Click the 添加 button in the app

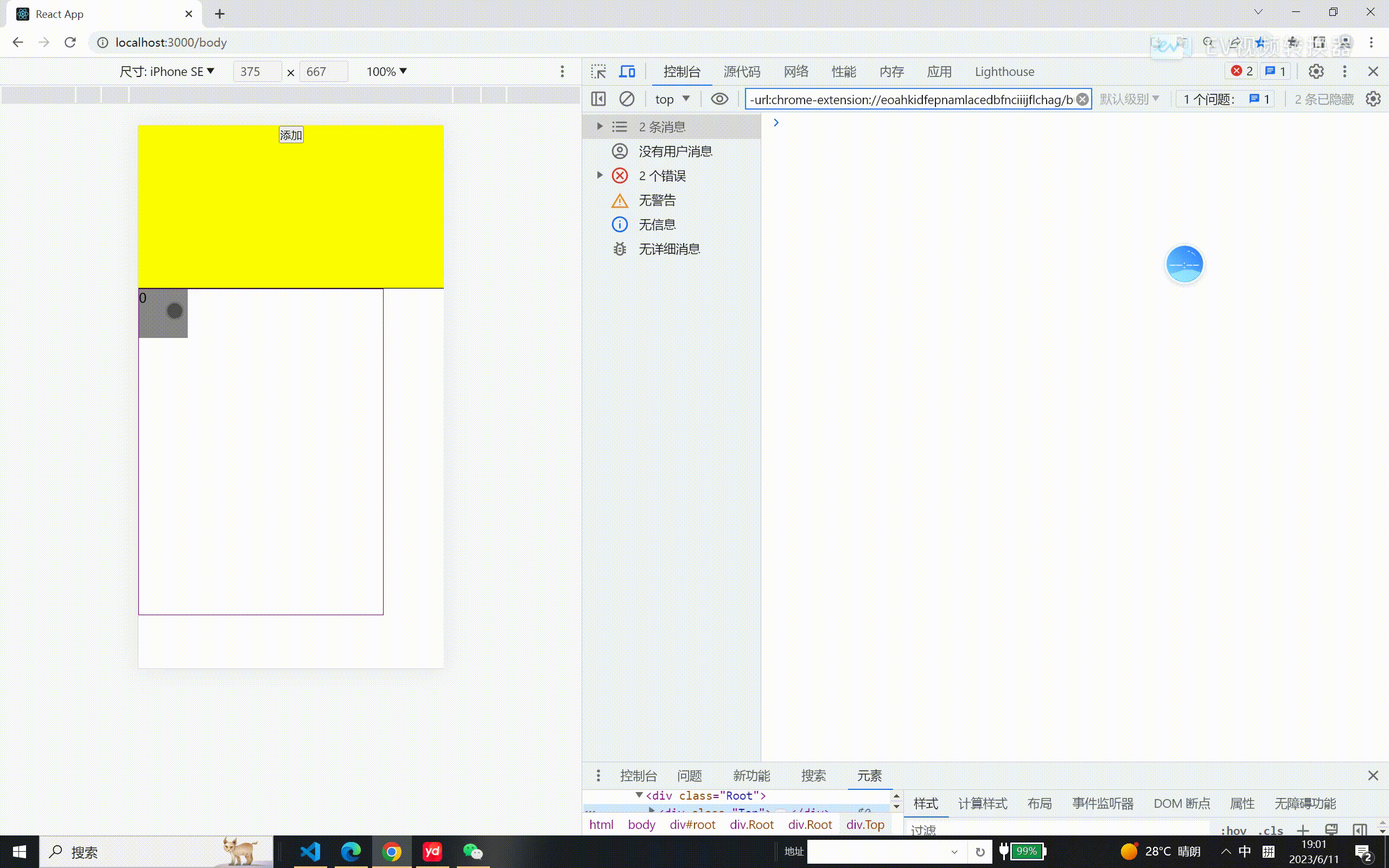click(x=291, y=134)
